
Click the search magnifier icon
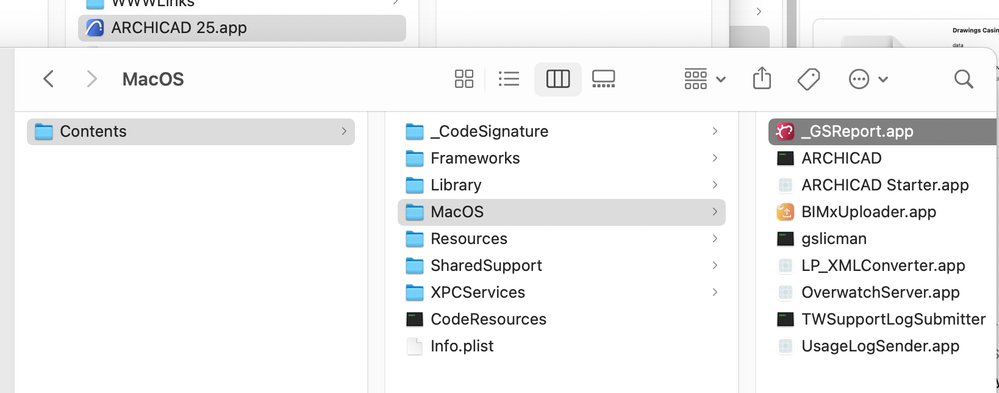pyautogui.click(x=963, y=79)
